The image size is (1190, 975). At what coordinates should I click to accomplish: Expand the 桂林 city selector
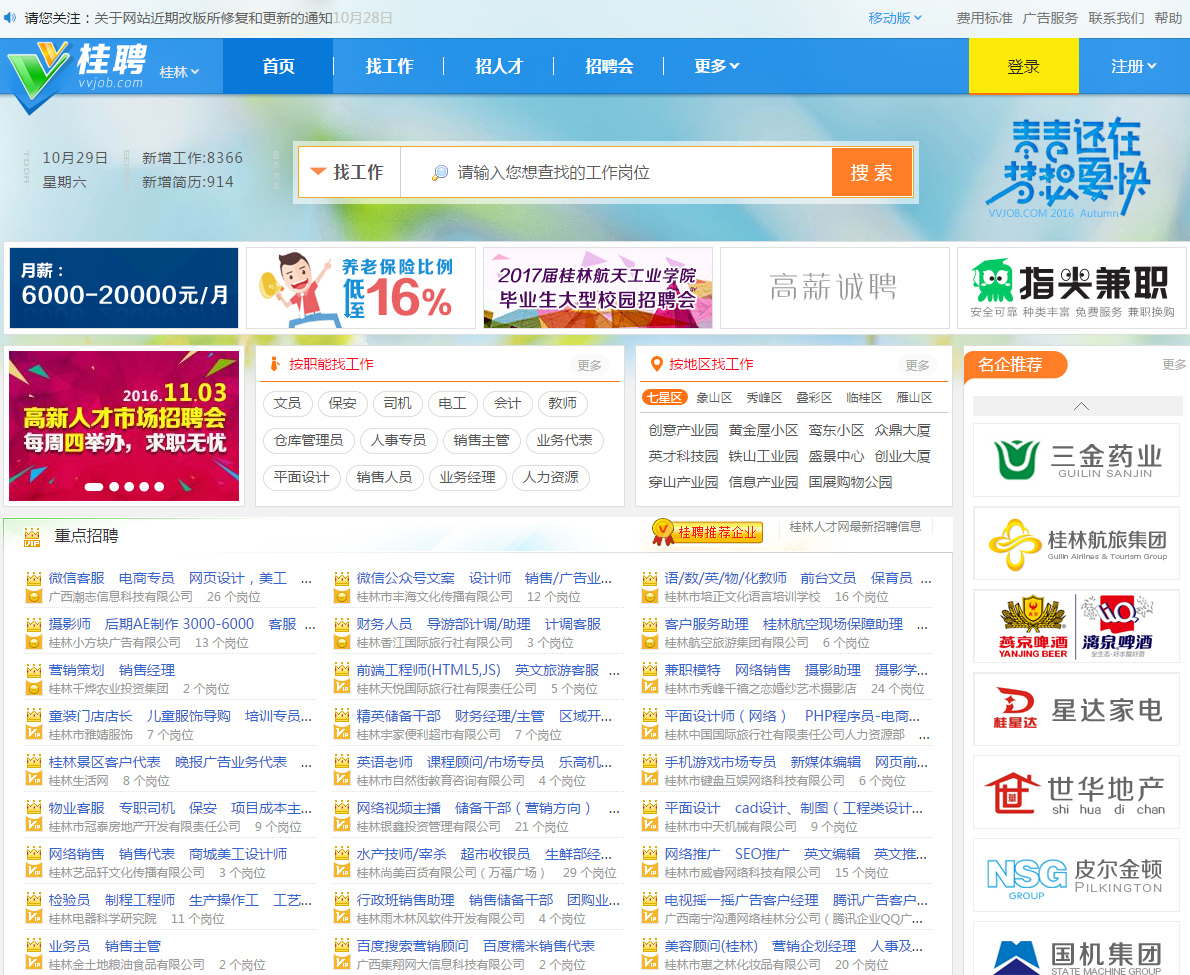coord(179,72)
